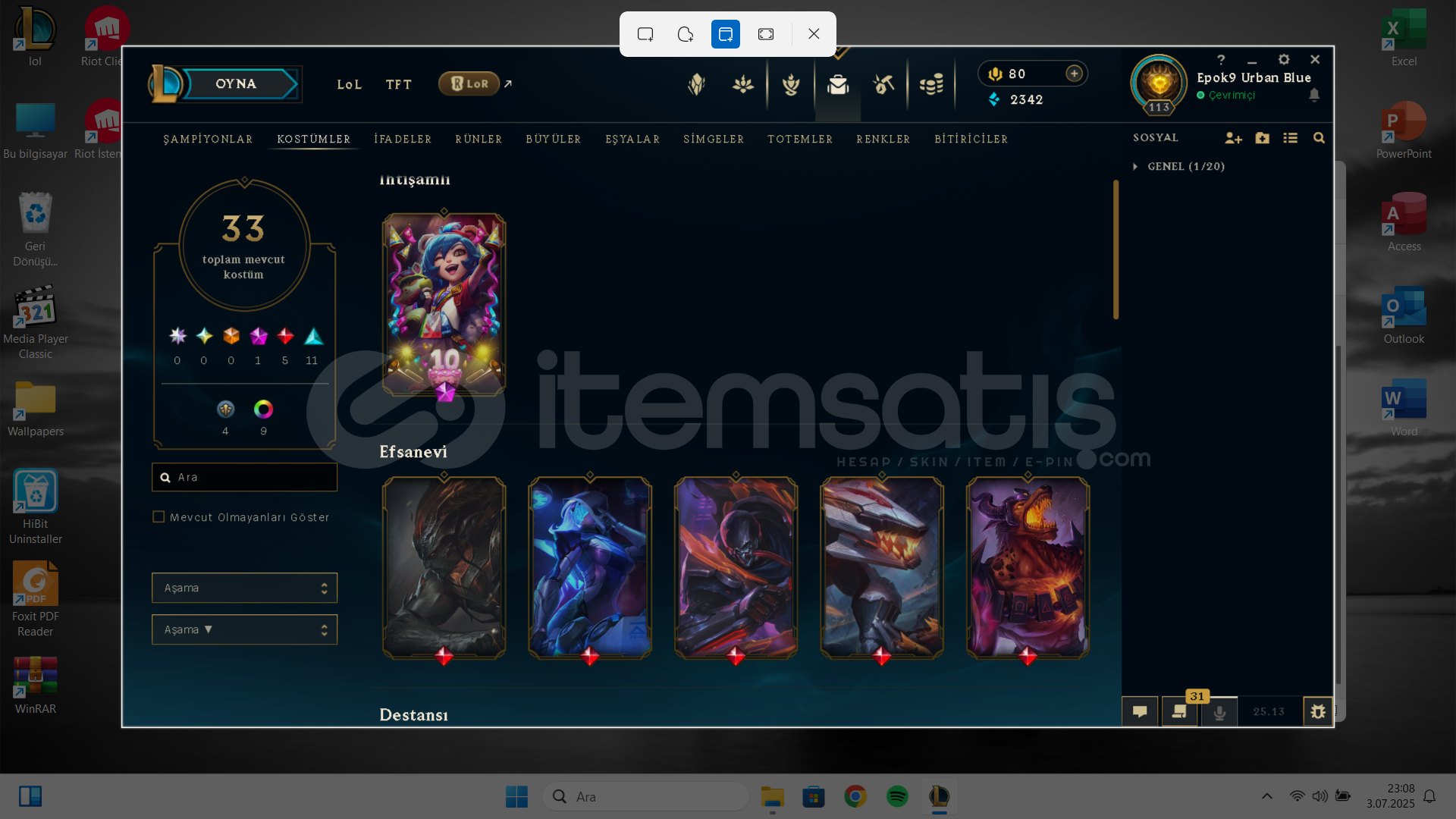Open Spotify from the taskbar
This screenshot has height=819, width=1456.
point(897,796)
